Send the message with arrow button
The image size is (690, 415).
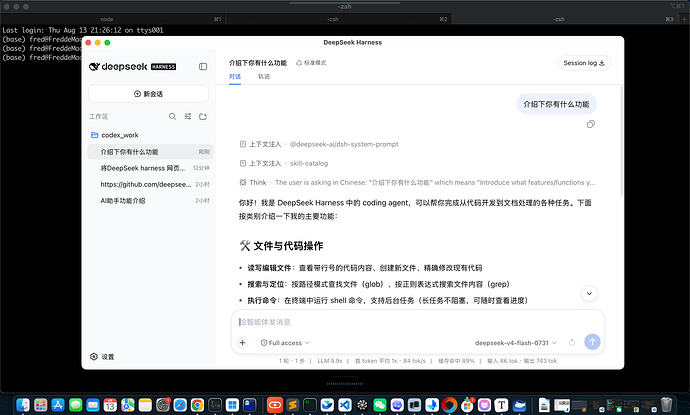point(592,342)
